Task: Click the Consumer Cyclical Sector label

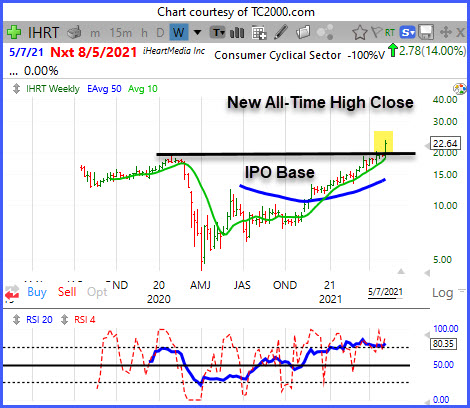Action: (278, 55)
